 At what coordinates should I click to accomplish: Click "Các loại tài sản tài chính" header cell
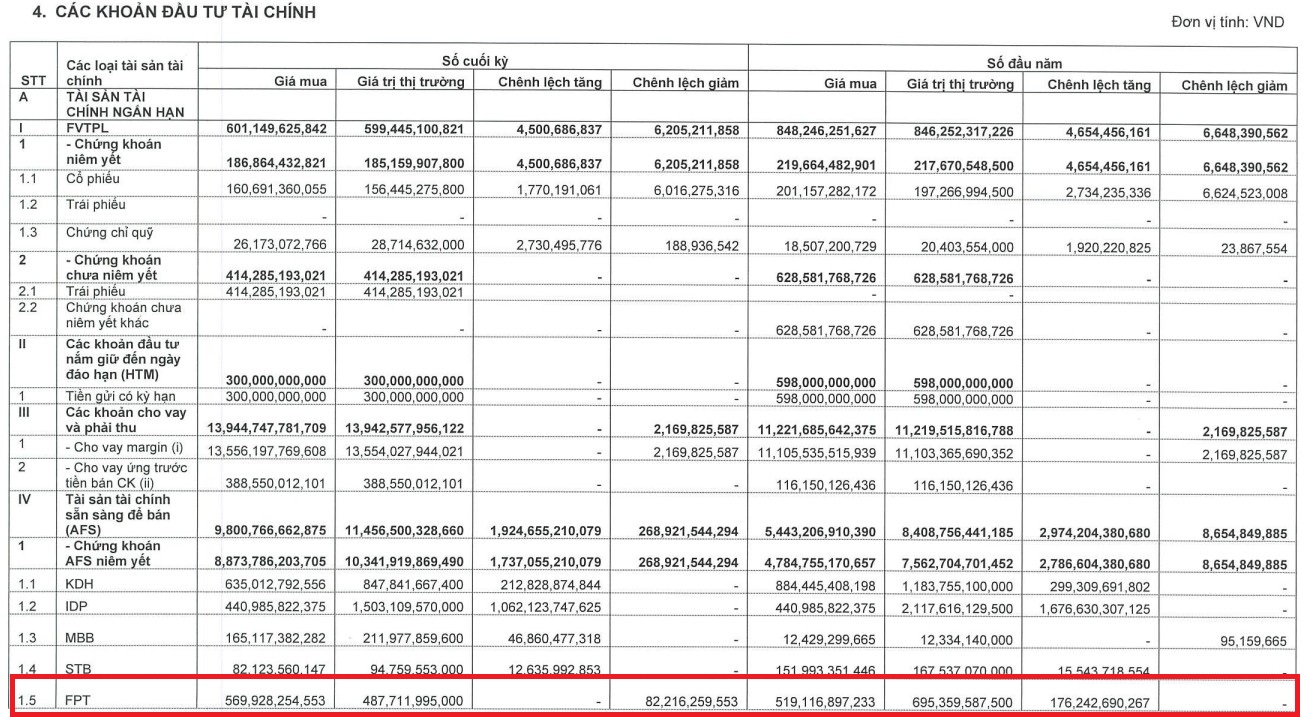(124, 72)
